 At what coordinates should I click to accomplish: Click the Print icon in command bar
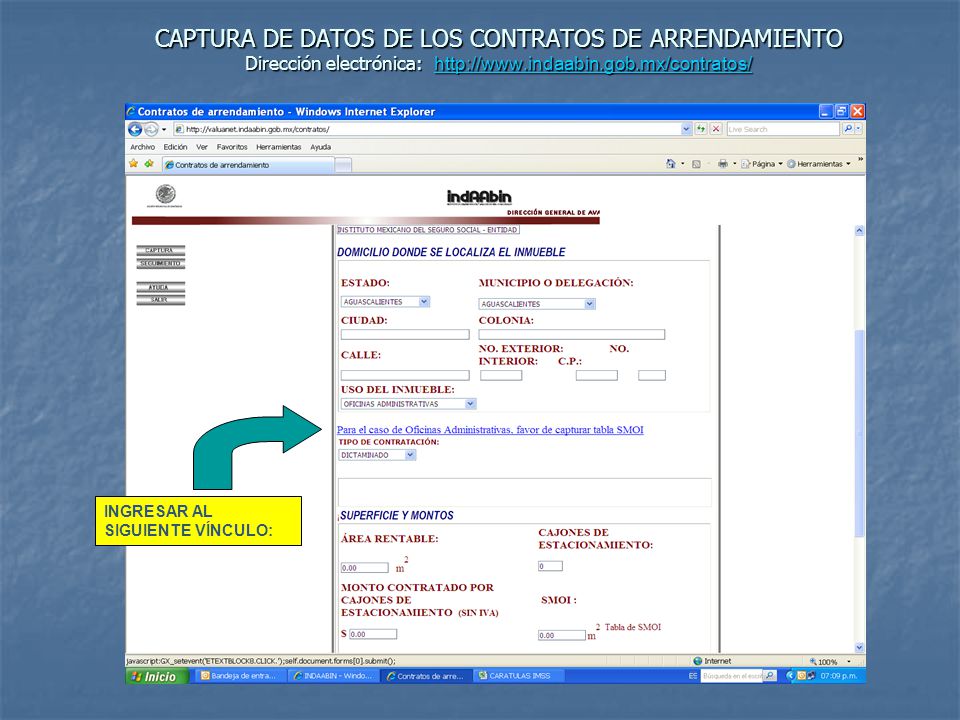tap(723, 163)
